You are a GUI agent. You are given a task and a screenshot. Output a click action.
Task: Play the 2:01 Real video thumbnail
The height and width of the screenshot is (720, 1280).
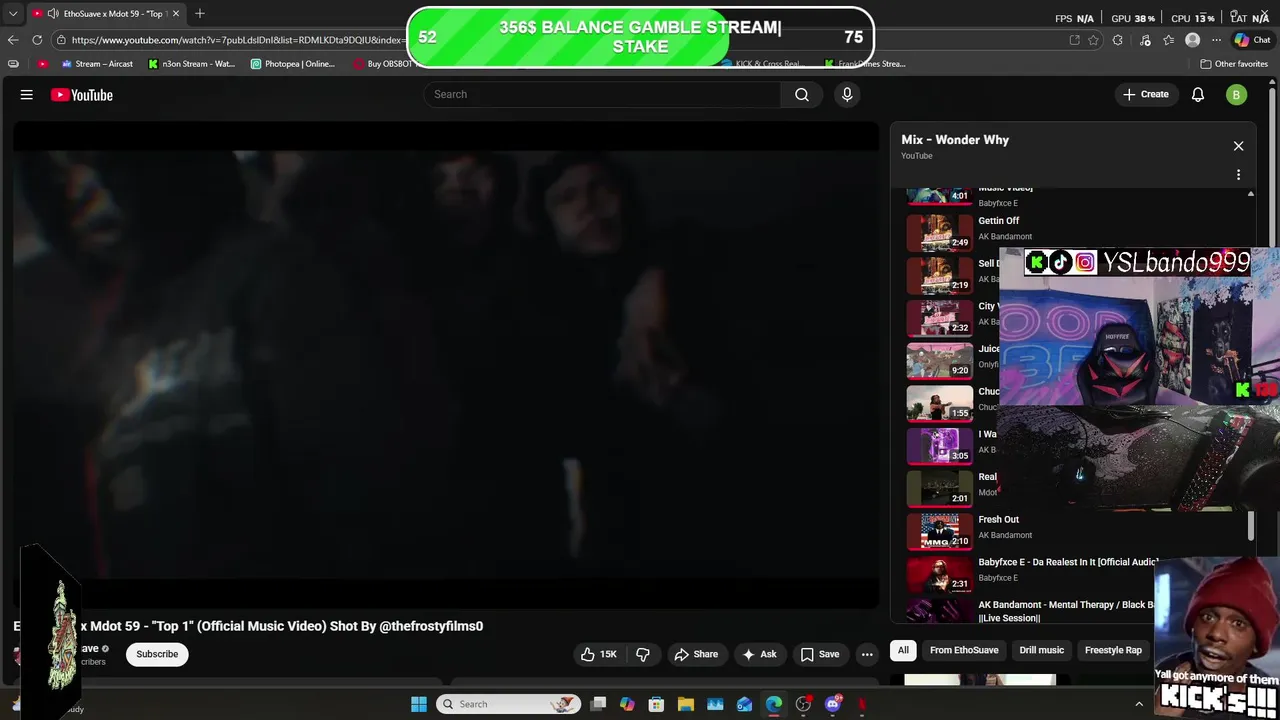point(939,489)
